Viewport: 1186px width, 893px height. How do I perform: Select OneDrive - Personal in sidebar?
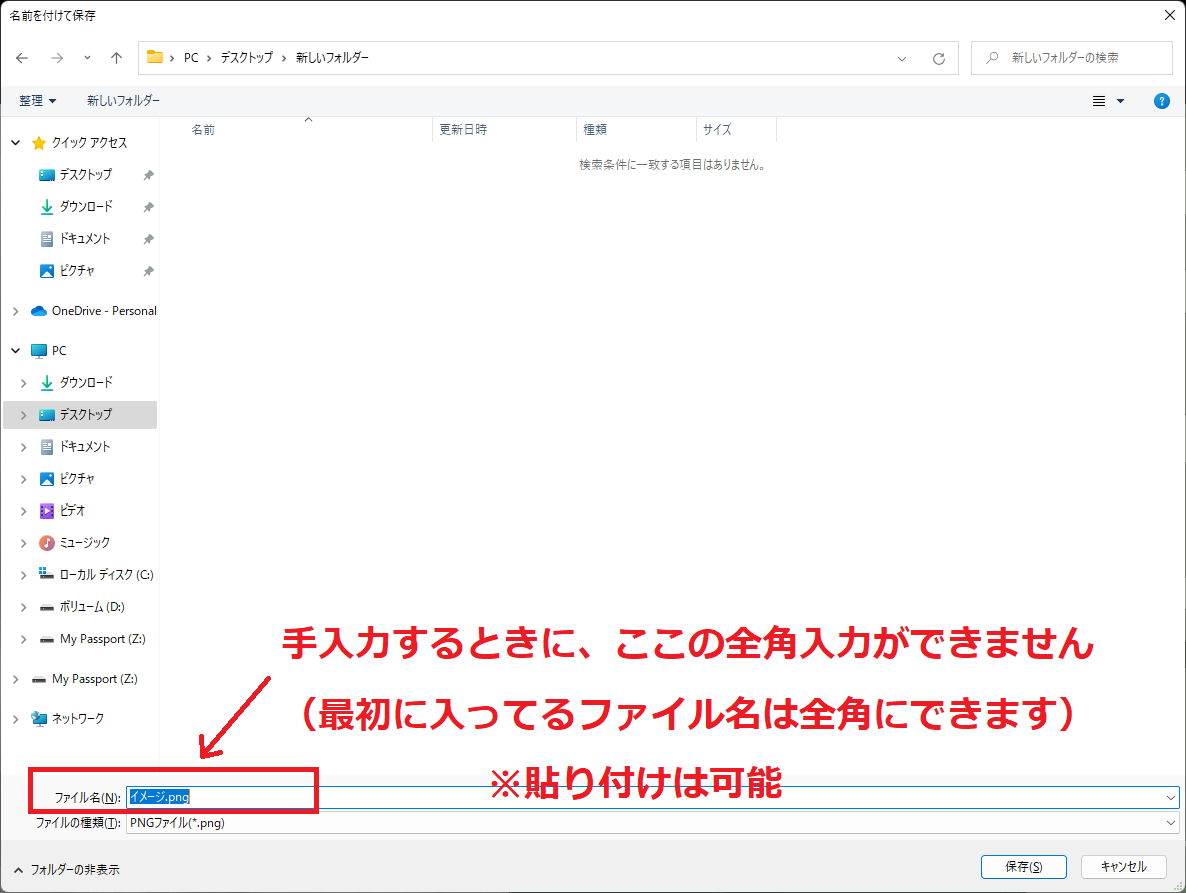(103, 311)
